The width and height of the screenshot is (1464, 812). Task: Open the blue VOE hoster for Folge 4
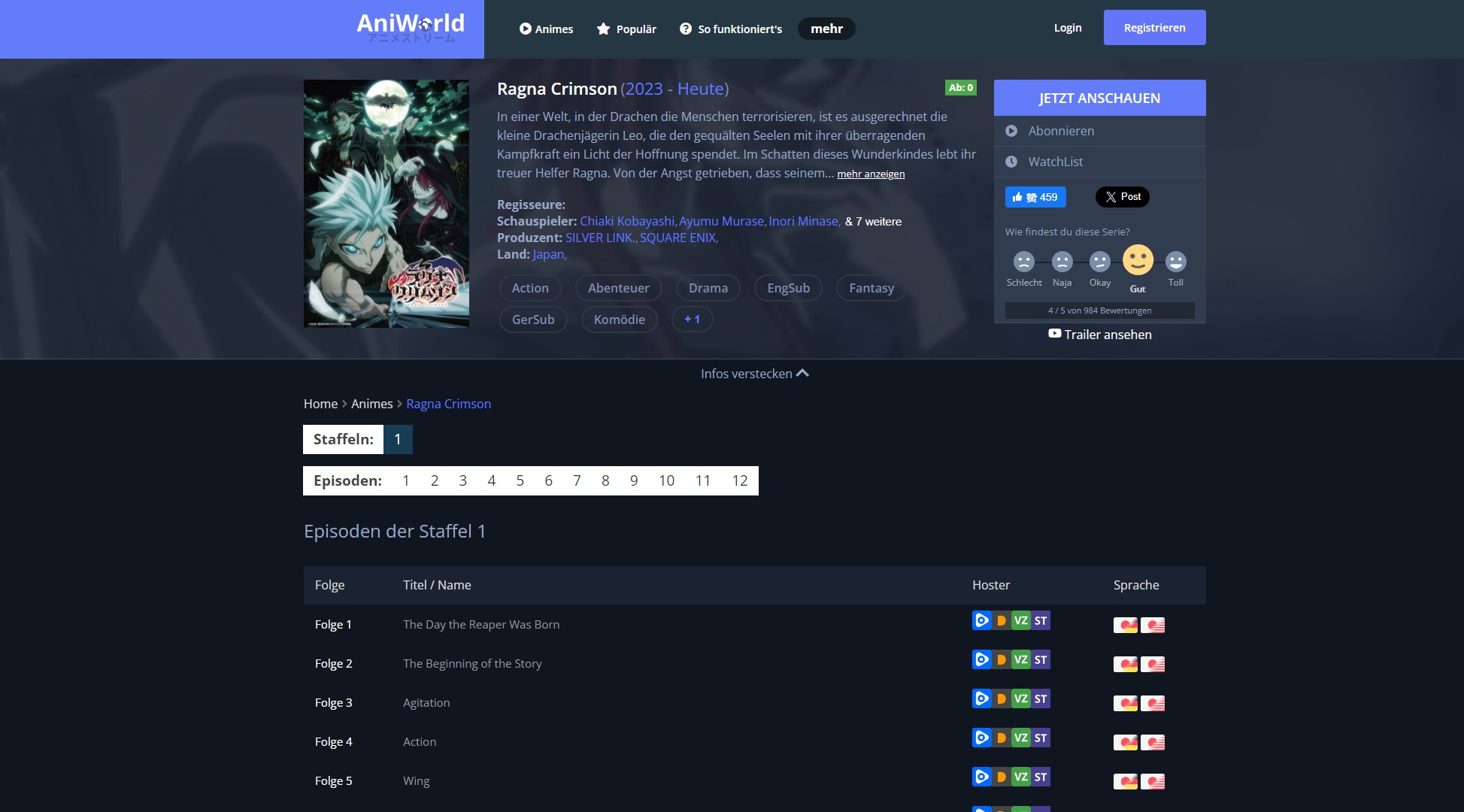tap(981, 738)
